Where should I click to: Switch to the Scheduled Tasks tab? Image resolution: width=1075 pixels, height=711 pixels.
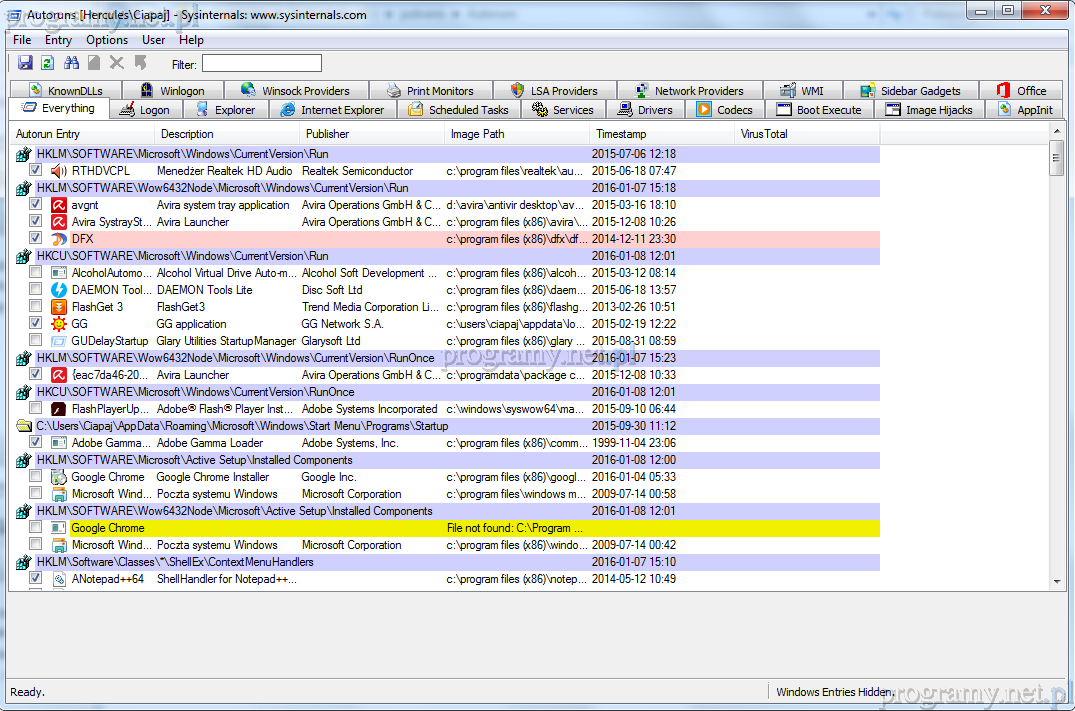pos(458,110)
